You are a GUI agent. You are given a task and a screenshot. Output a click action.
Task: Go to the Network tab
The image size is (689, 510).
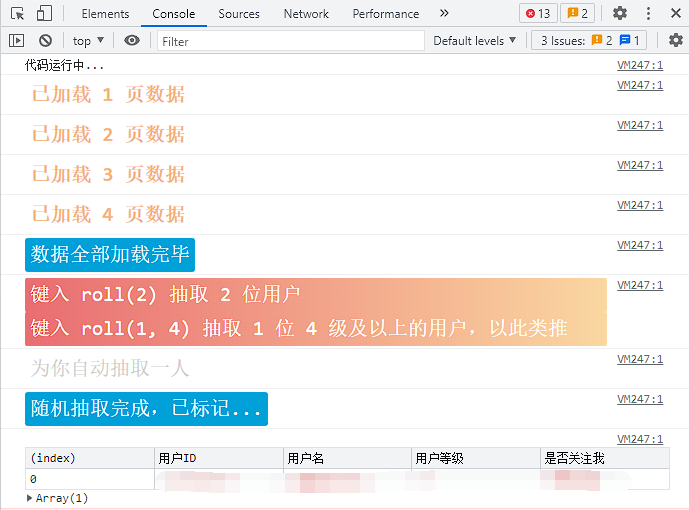(x=306, y=14)
